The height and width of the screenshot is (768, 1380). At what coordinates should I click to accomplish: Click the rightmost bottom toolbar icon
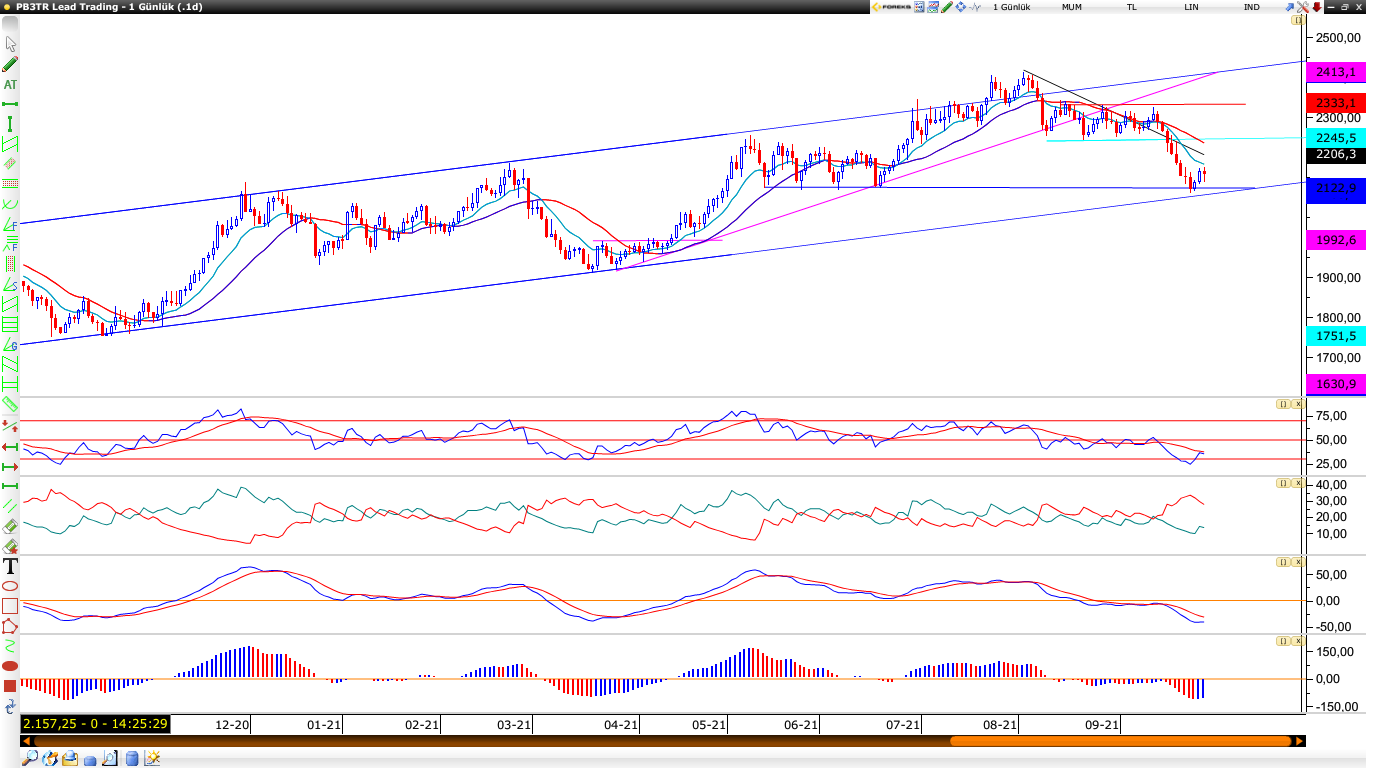152,758
